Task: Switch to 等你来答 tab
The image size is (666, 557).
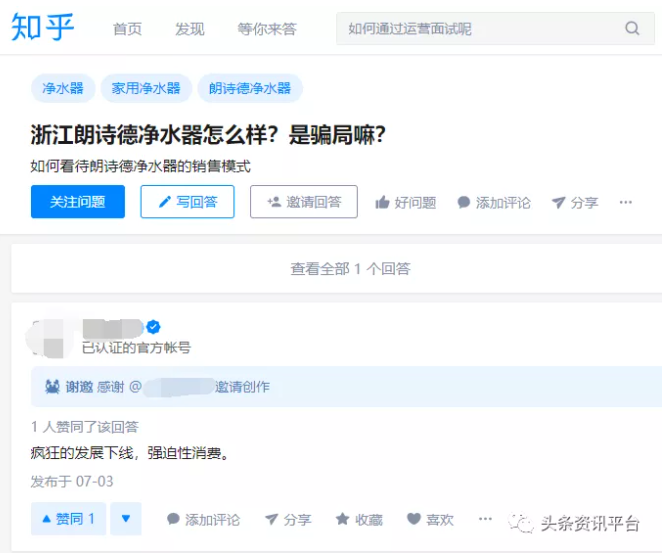Action: [x=267, y=29]
